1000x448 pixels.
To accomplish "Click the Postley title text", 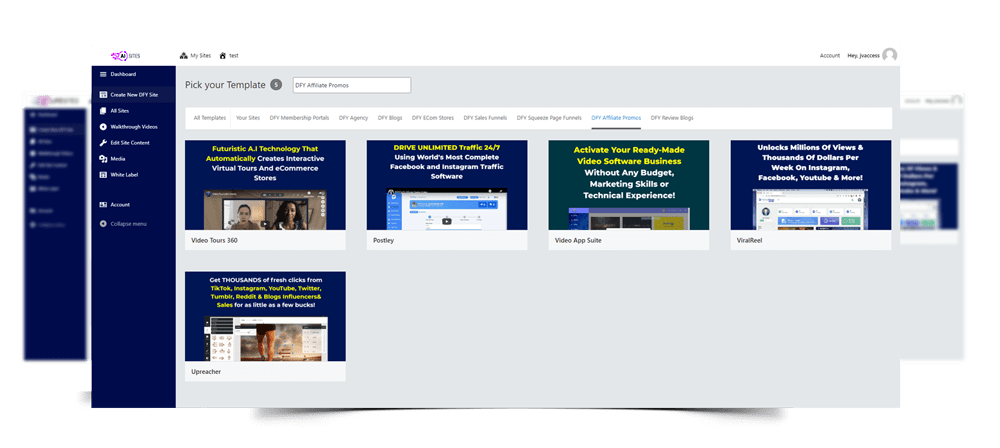I will pos(383,241).
